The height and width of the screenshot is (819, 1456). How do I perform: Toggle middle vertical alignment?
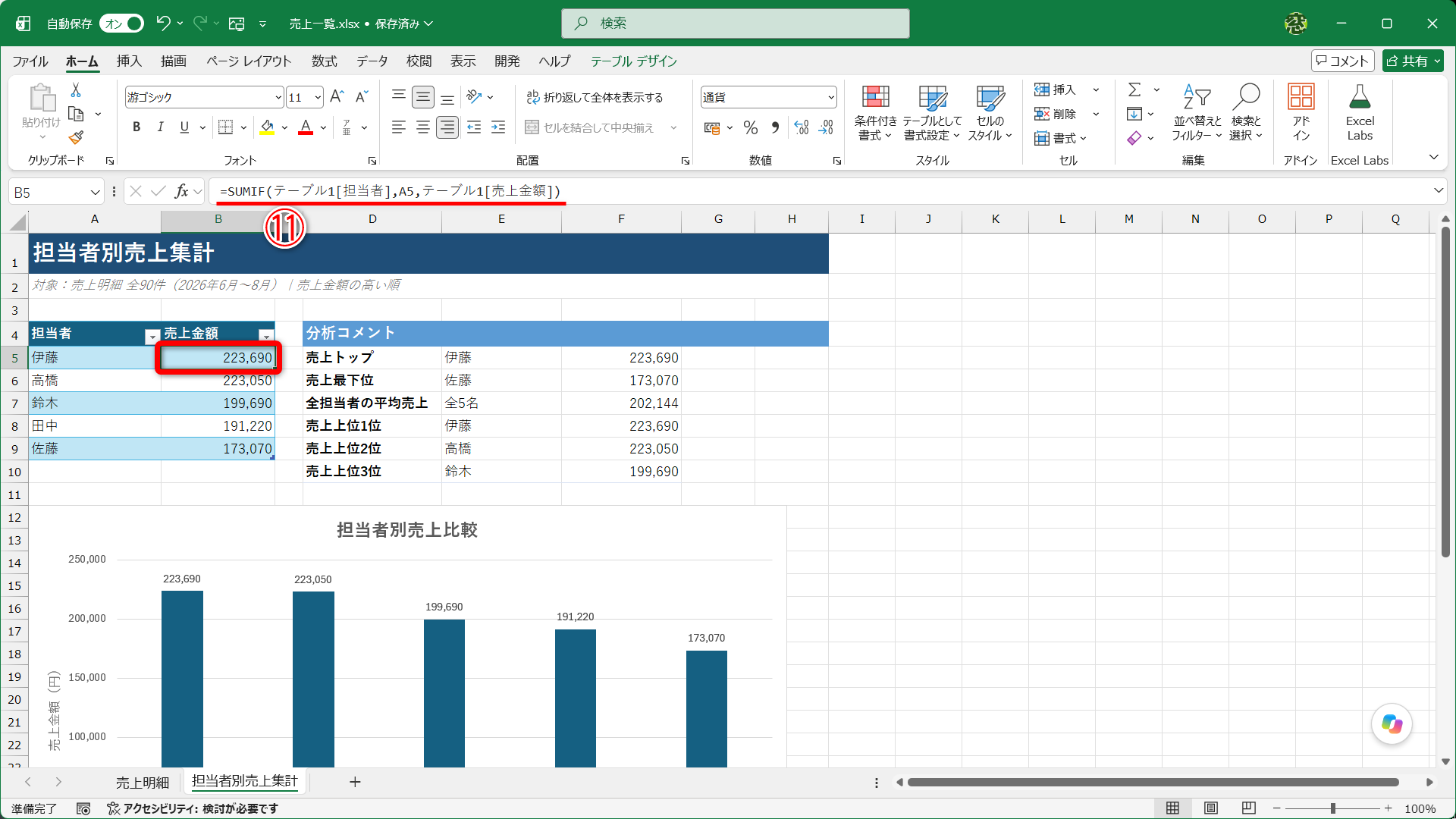point(423,96)
